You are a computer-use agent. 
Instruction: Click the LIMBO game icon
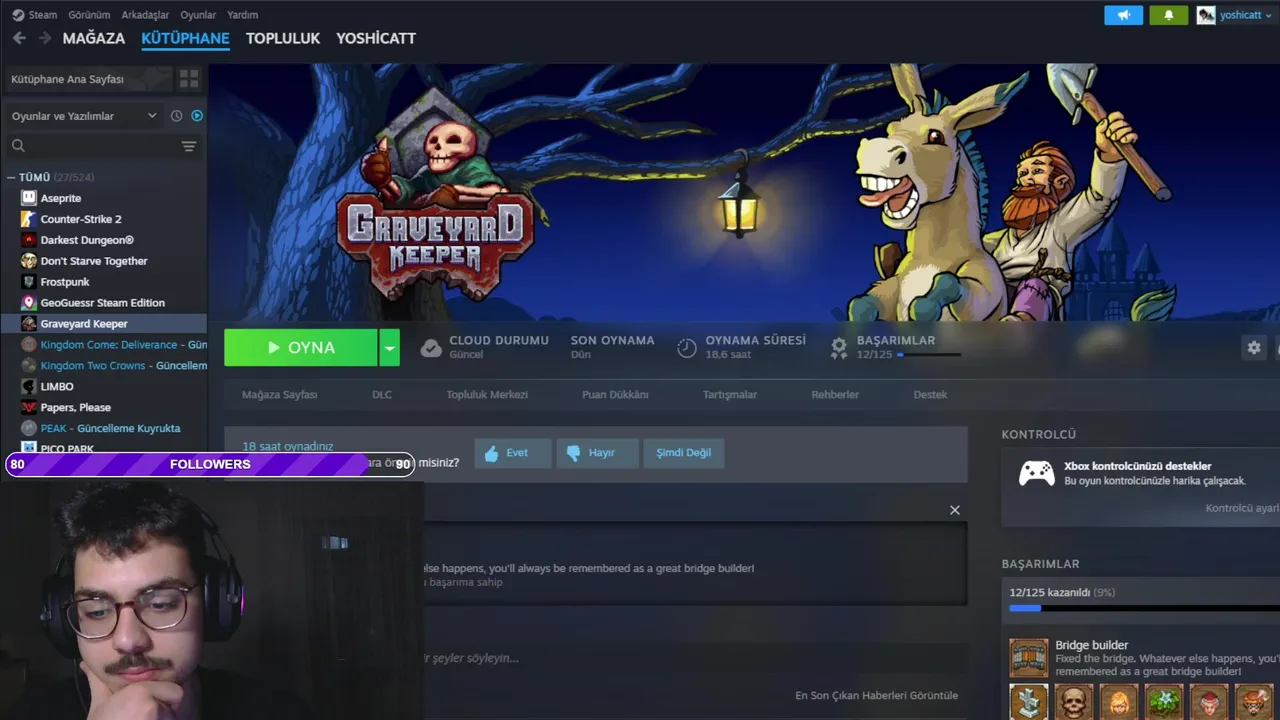tap(29, 387)
